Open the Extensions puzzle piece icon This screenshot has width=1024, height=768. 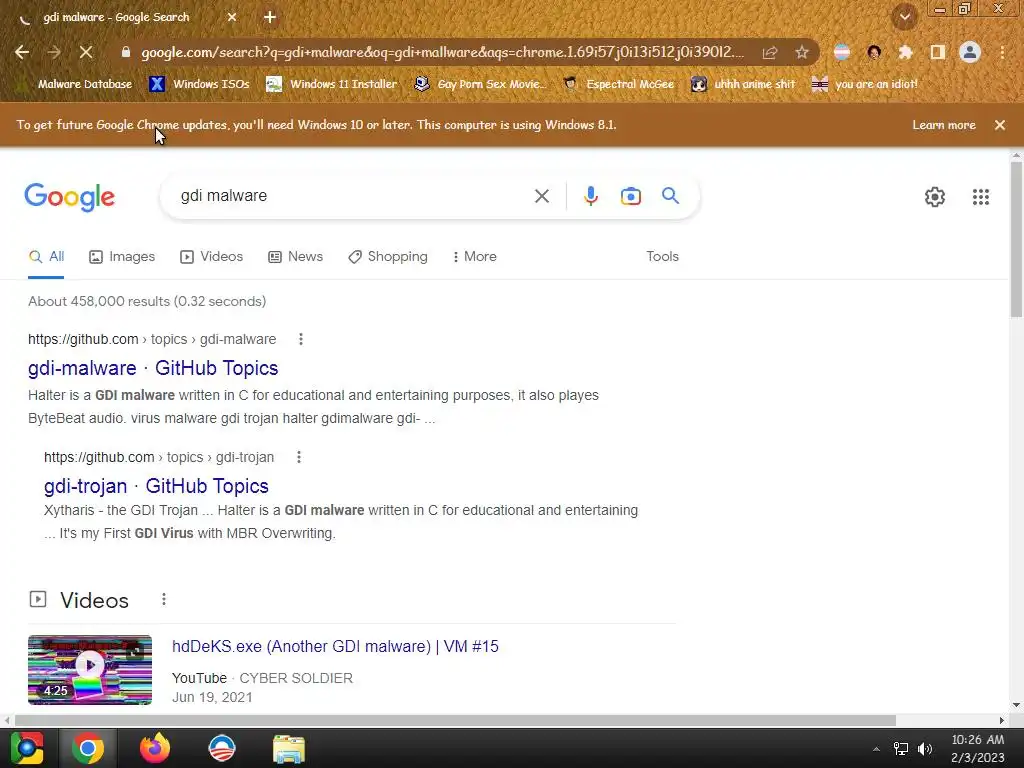point(906,52)
